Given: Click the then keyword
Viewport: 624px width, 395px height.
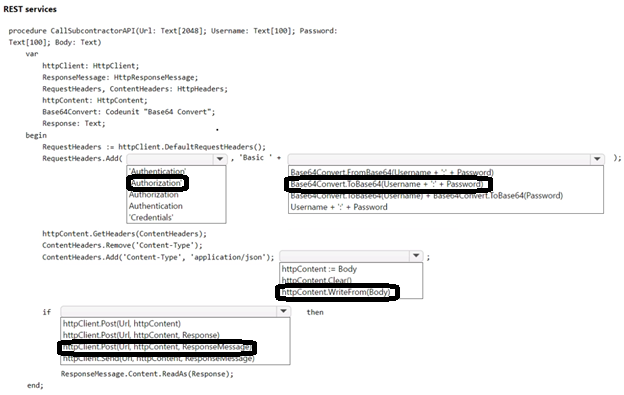Looking at the screenshot, I should point(315,312).
